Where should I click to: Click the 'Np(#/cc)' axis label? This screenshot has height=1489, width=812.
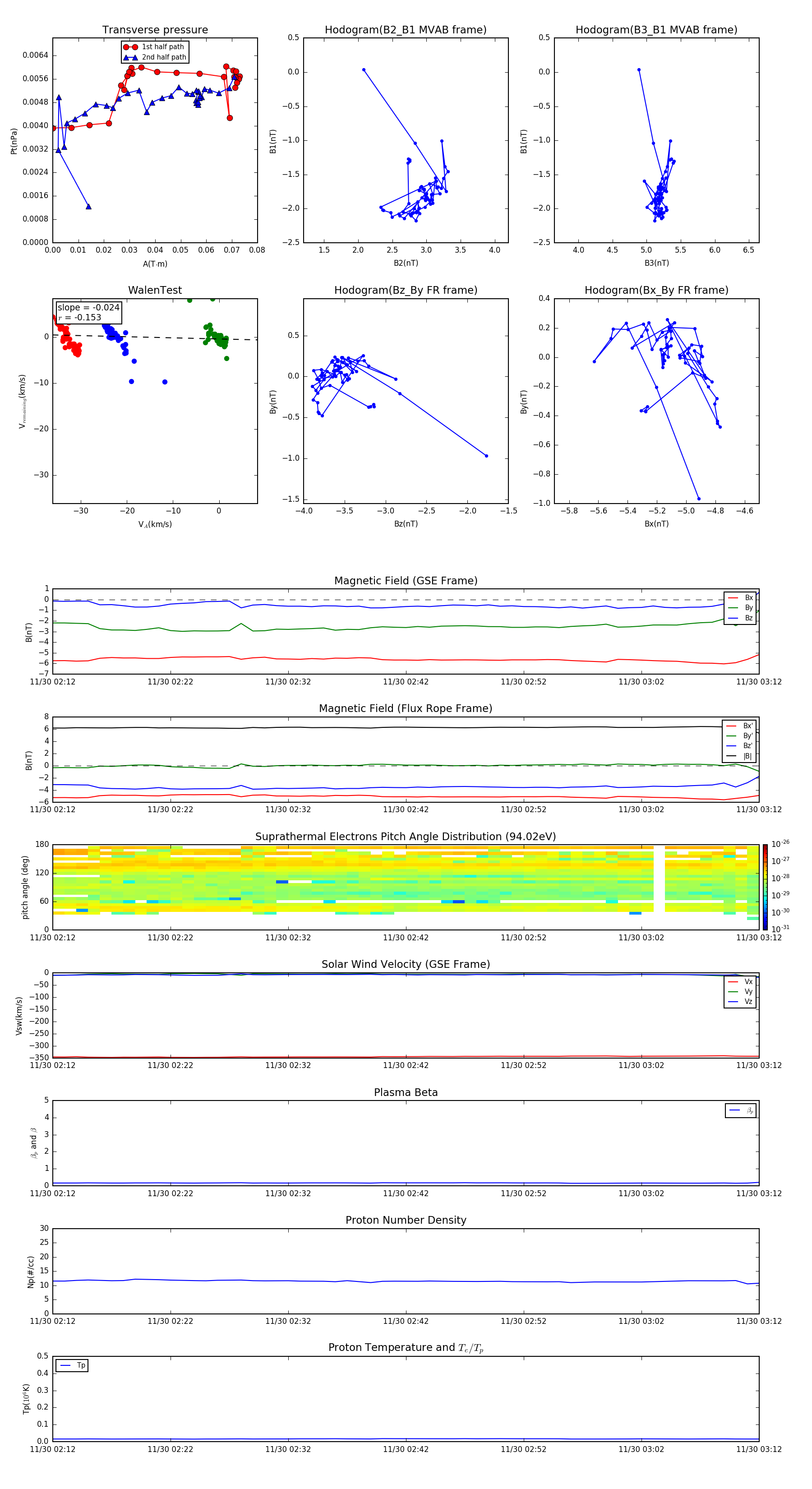(x=31, y=1271)
